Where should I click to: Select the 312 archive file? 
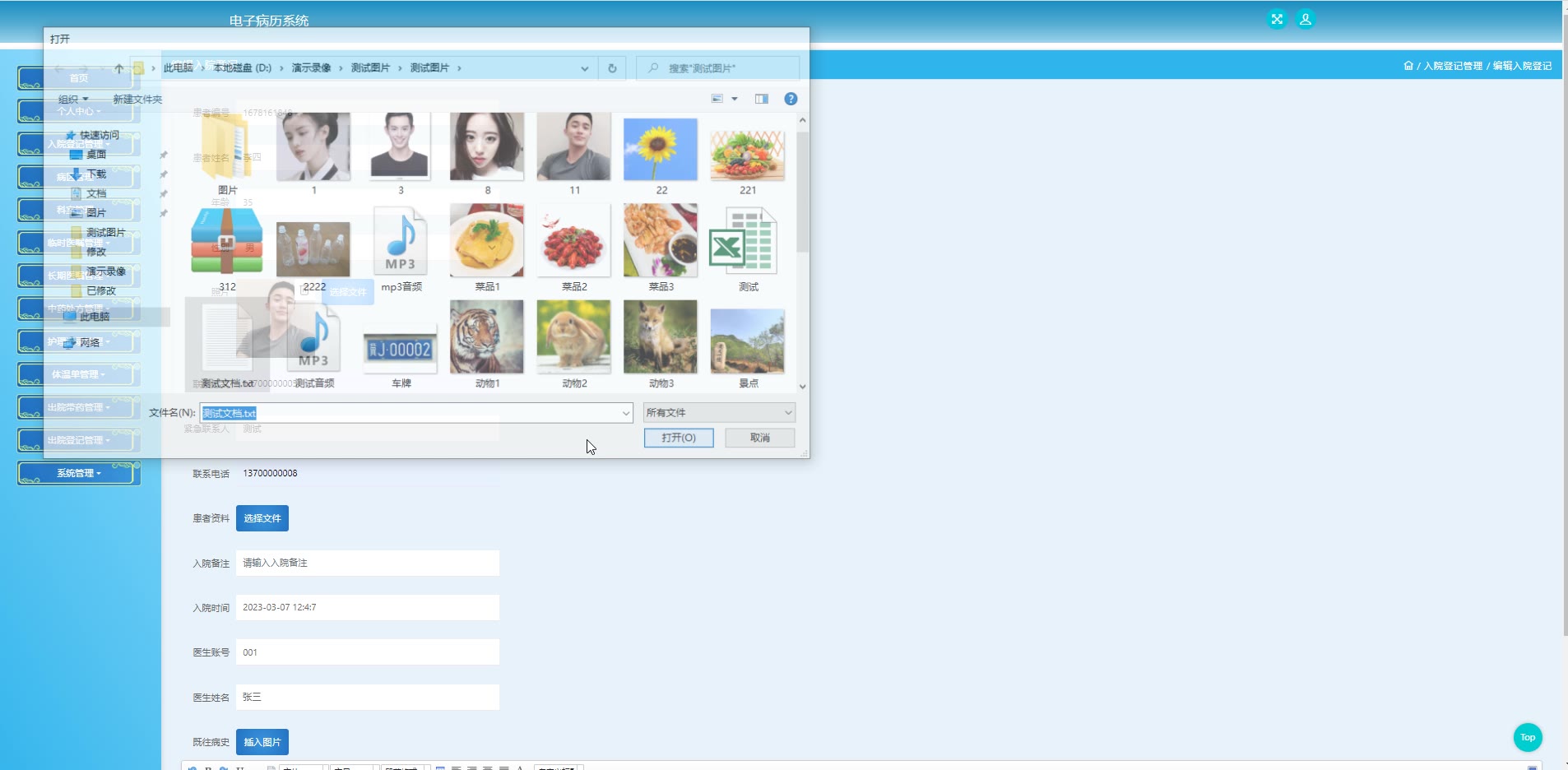coord(227,248)
